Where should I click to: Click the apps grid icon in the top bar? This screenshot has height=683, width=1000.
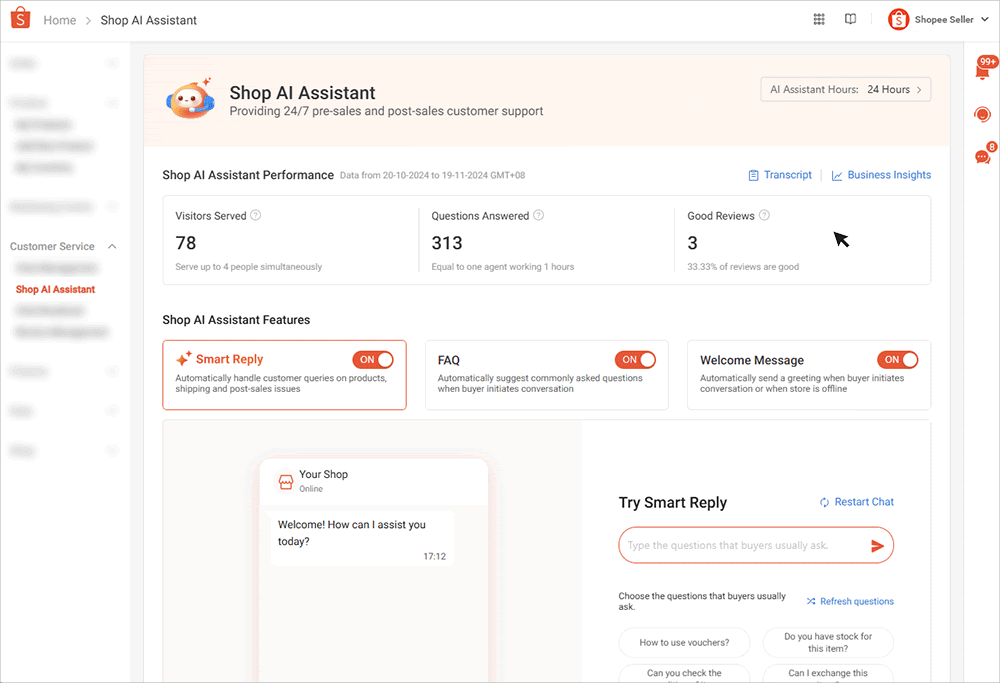pos(819,19)
